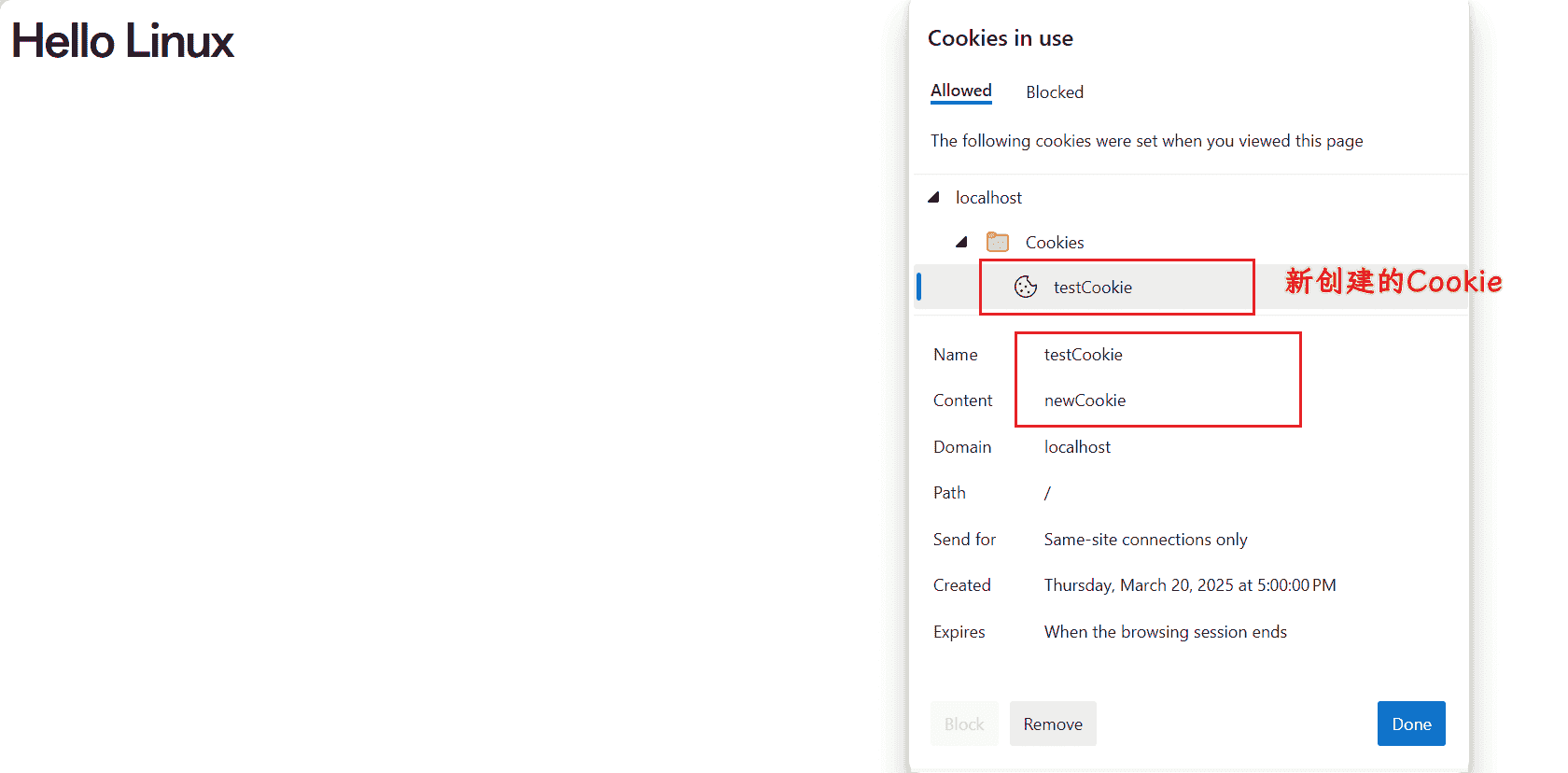Click the disabled Block button

[964, 724]
